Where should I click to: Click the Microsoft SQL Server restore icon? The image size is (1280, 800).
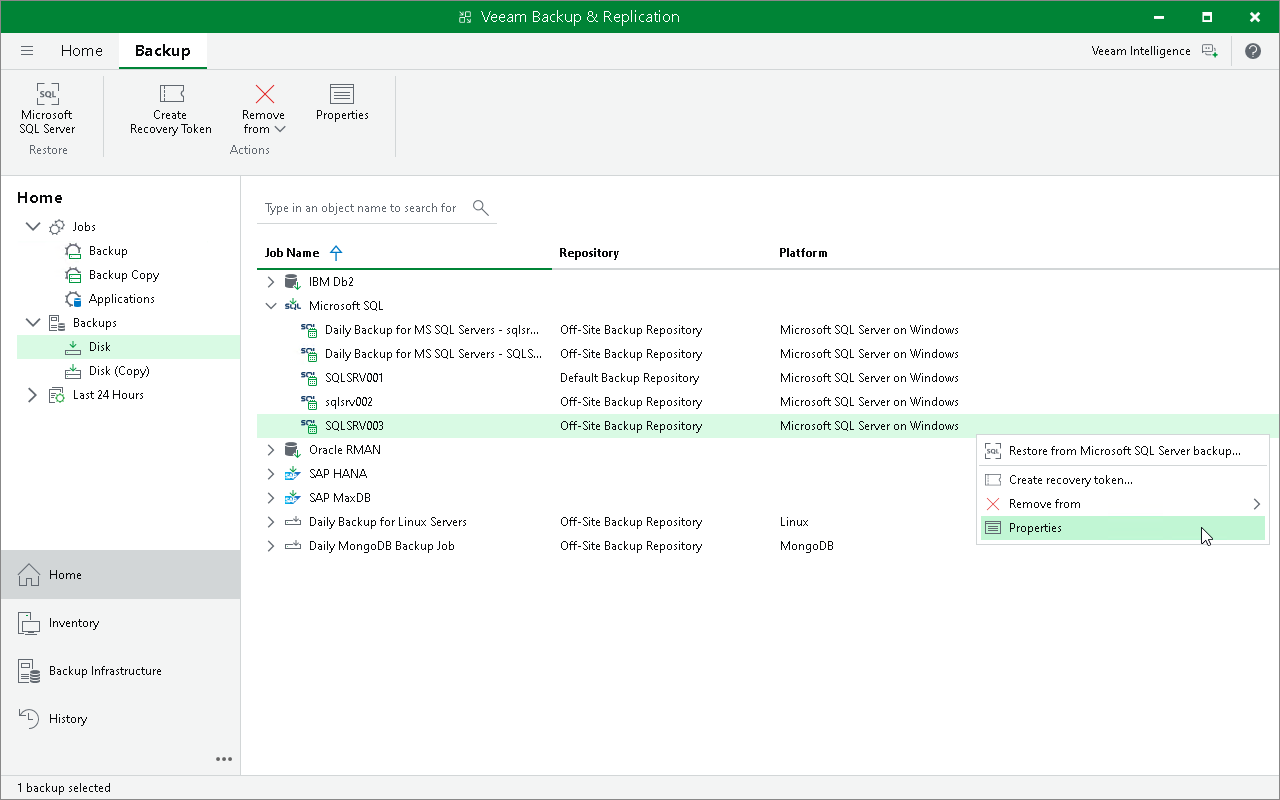(x=47, y=94)
